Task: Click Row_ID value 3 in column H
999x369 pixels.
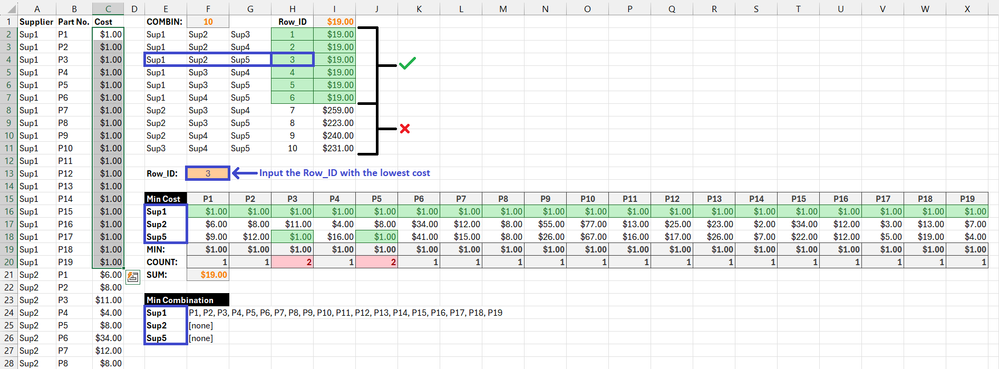Action: pos(292,59)
